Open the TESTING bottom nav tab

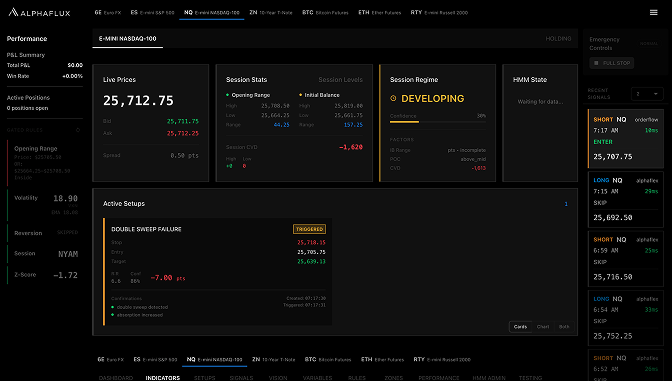530,378
